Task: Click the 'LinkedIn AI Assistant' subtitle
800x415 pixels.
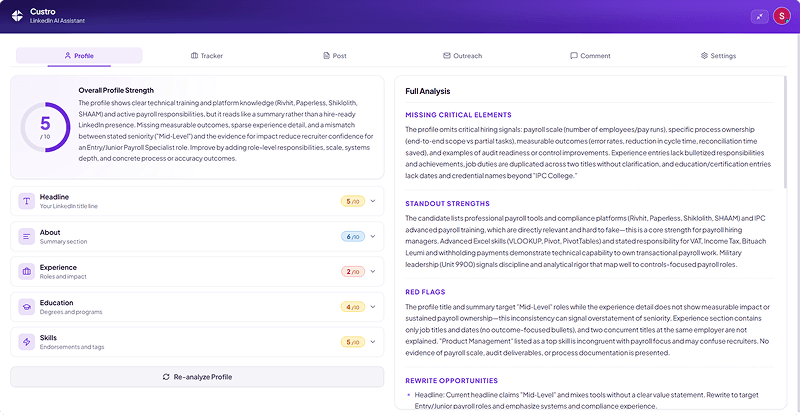Action: click(x=57, y=21)
